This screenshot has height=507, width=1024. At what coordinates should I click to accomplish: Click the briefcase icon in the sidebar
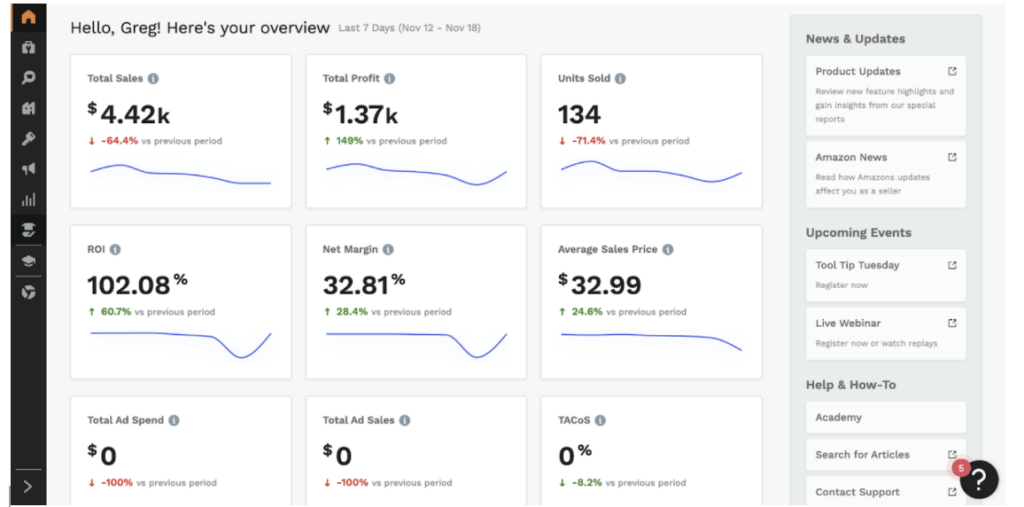[28, 48]
